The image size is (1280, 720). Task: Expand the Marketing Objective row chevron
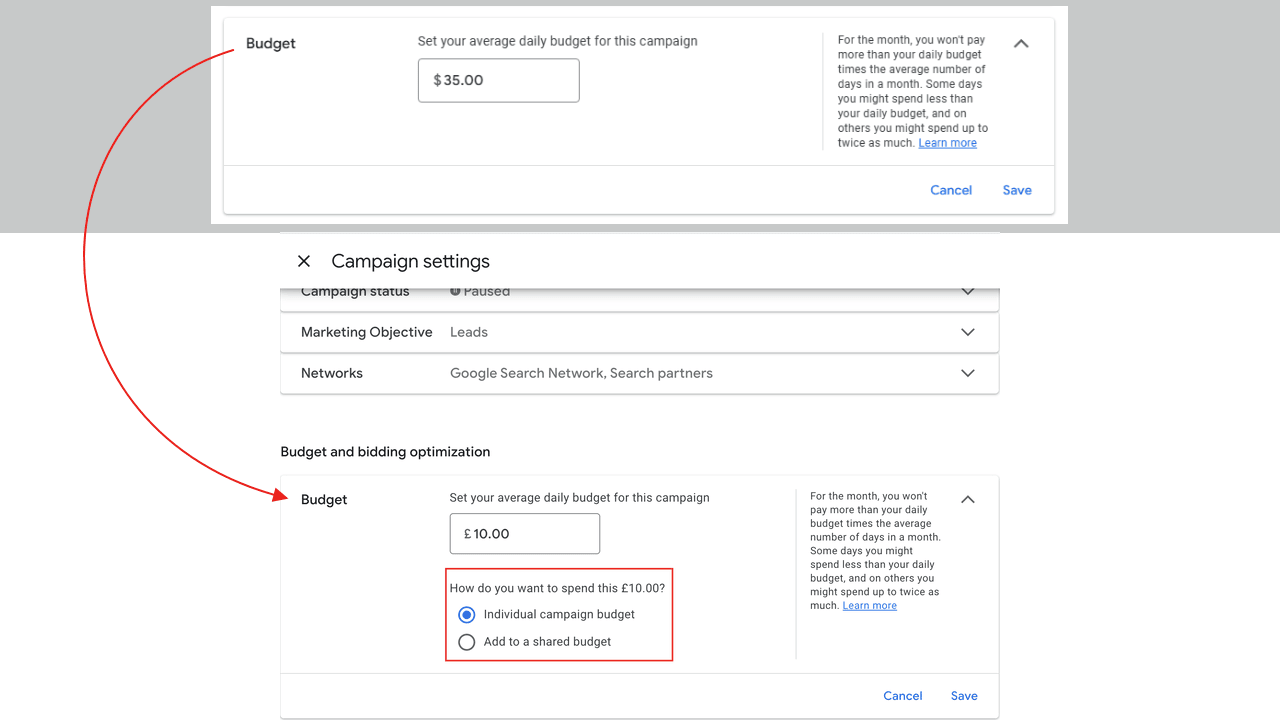click(x=967, y=332)
